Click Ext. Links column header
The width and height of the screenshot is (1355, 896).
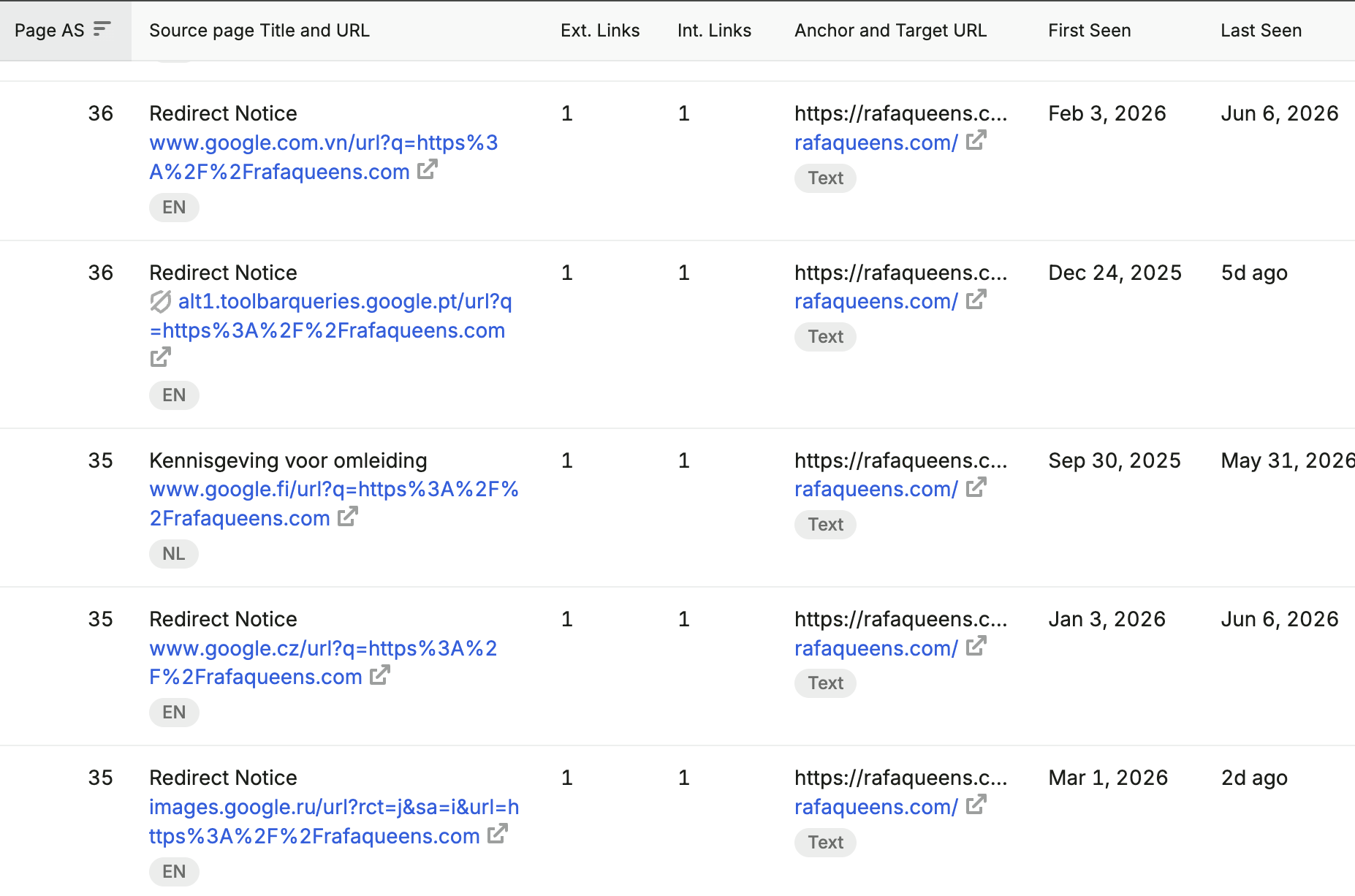[600, 30]
